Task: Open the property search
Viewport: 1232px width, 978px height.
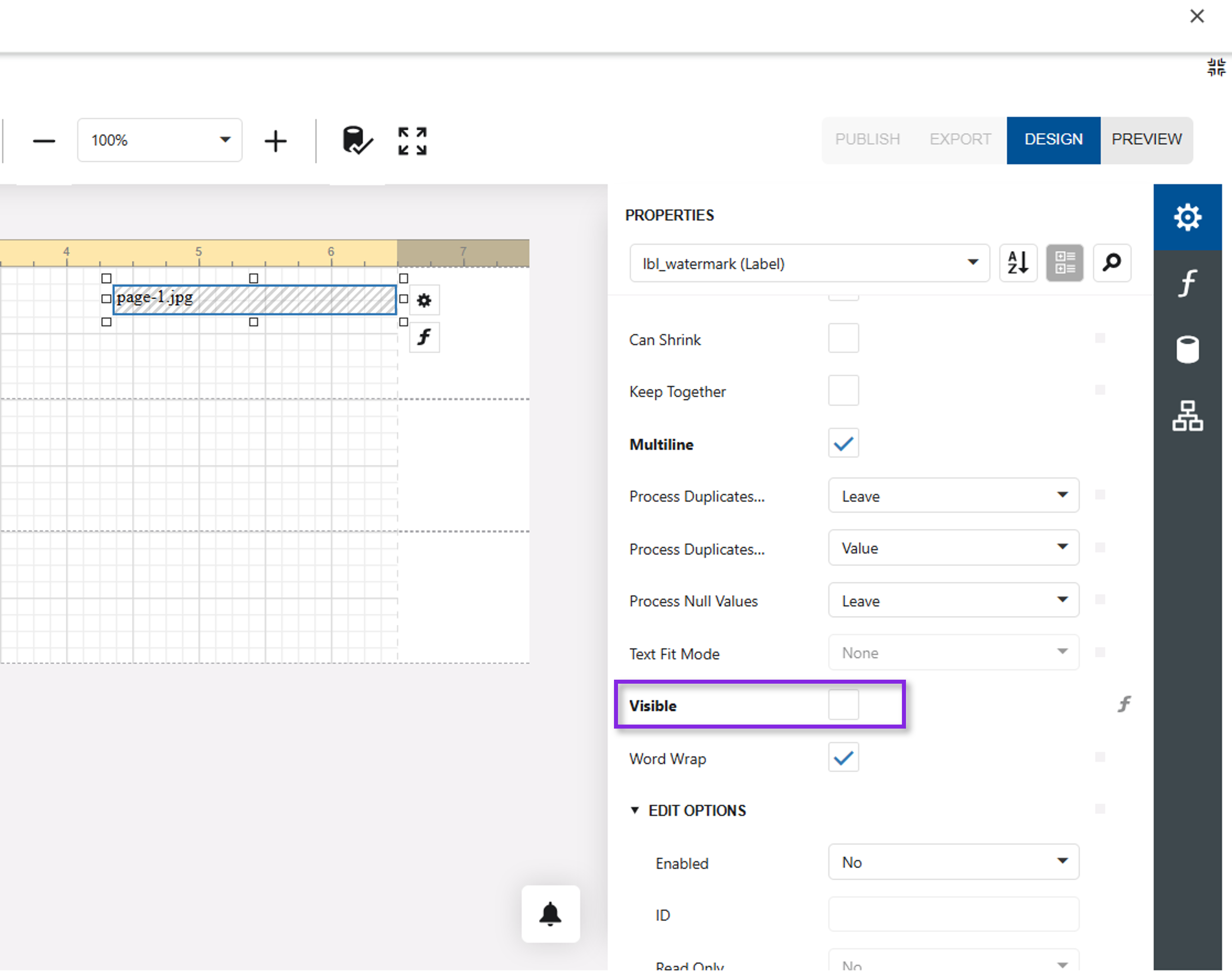Action: point(1111,263)
